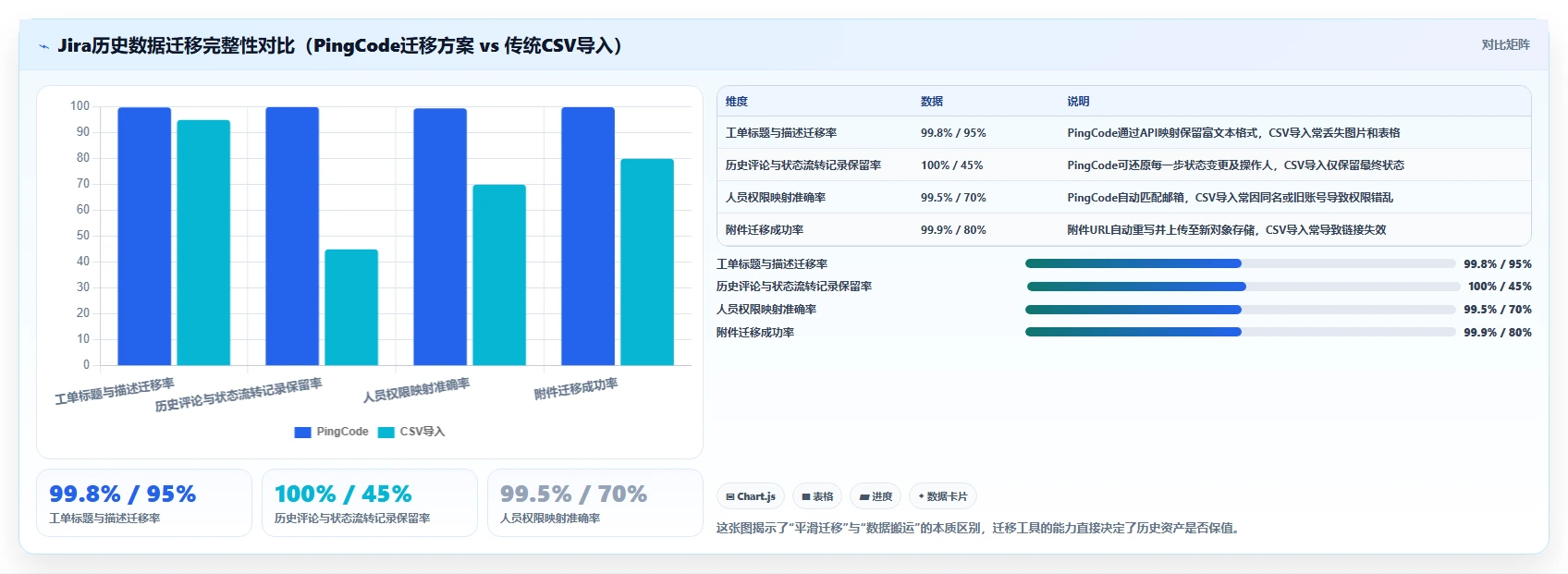Click the Jira历史数据迁移完整性对比 title
1568x574 pixels.
pos(340,45)
